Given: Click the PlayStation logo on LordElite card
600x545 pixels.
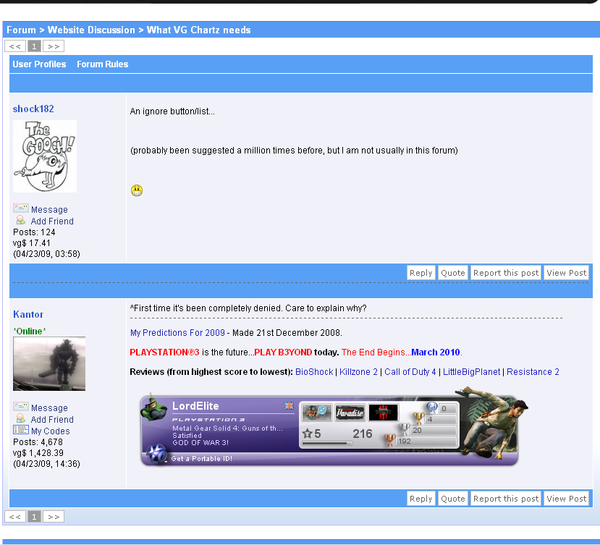Looking at the screenshot, I should click(x=156, y=453).
